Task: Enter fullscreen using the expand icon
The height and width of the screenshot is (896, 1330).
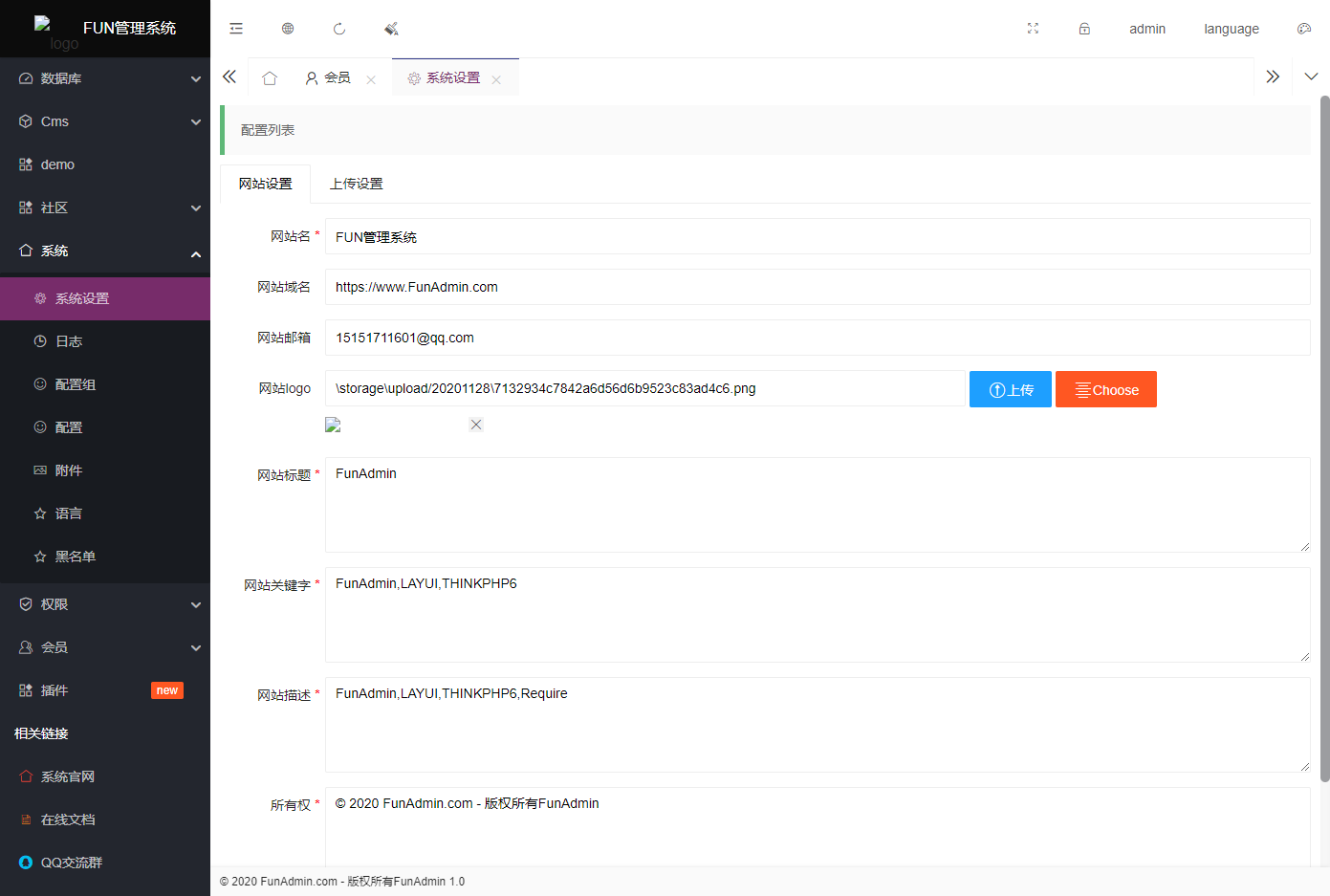Action: tap(1033, 29)
